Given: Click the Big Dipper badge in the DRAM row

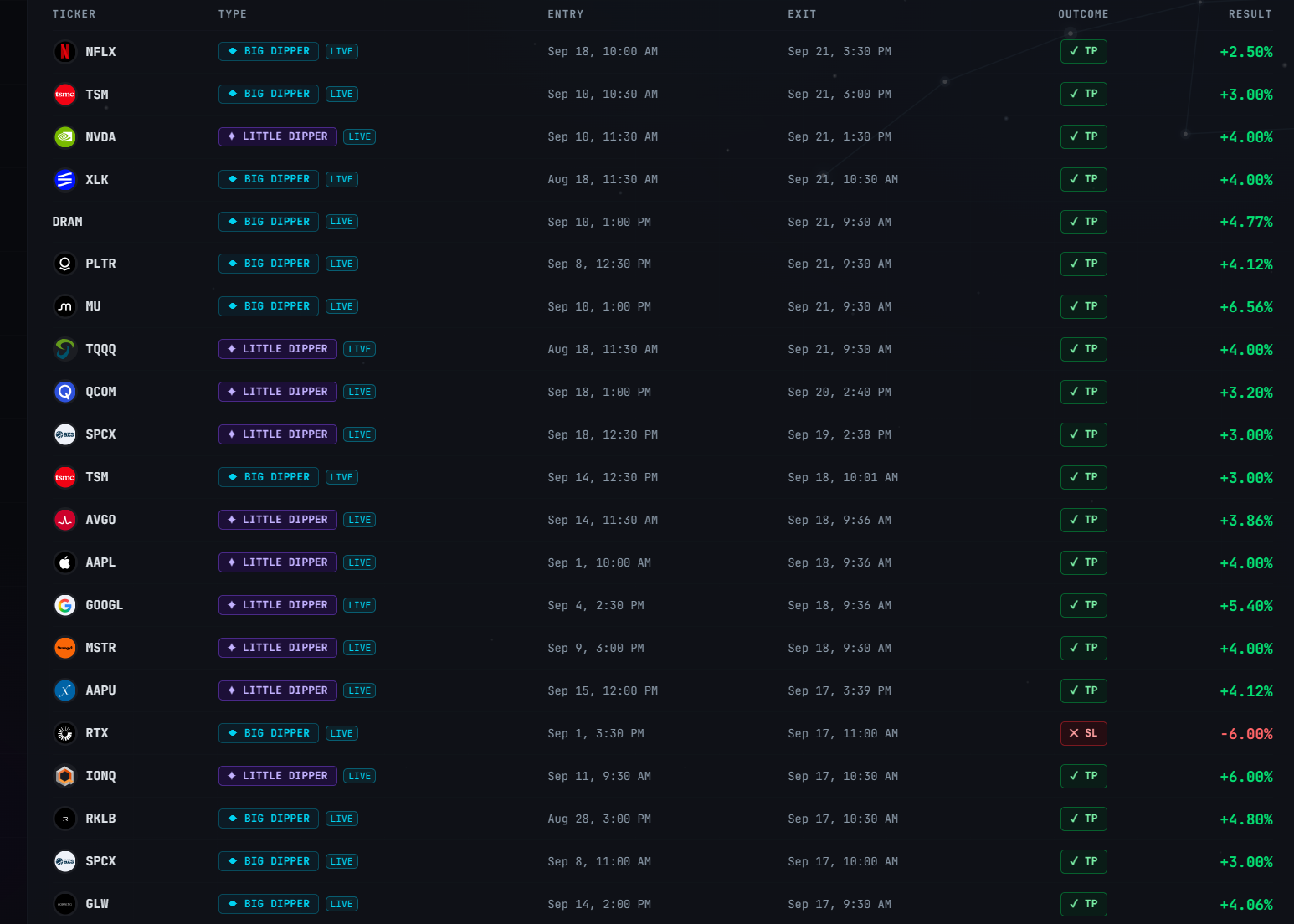Looking at the screenshot, I should tap(269, 222).
